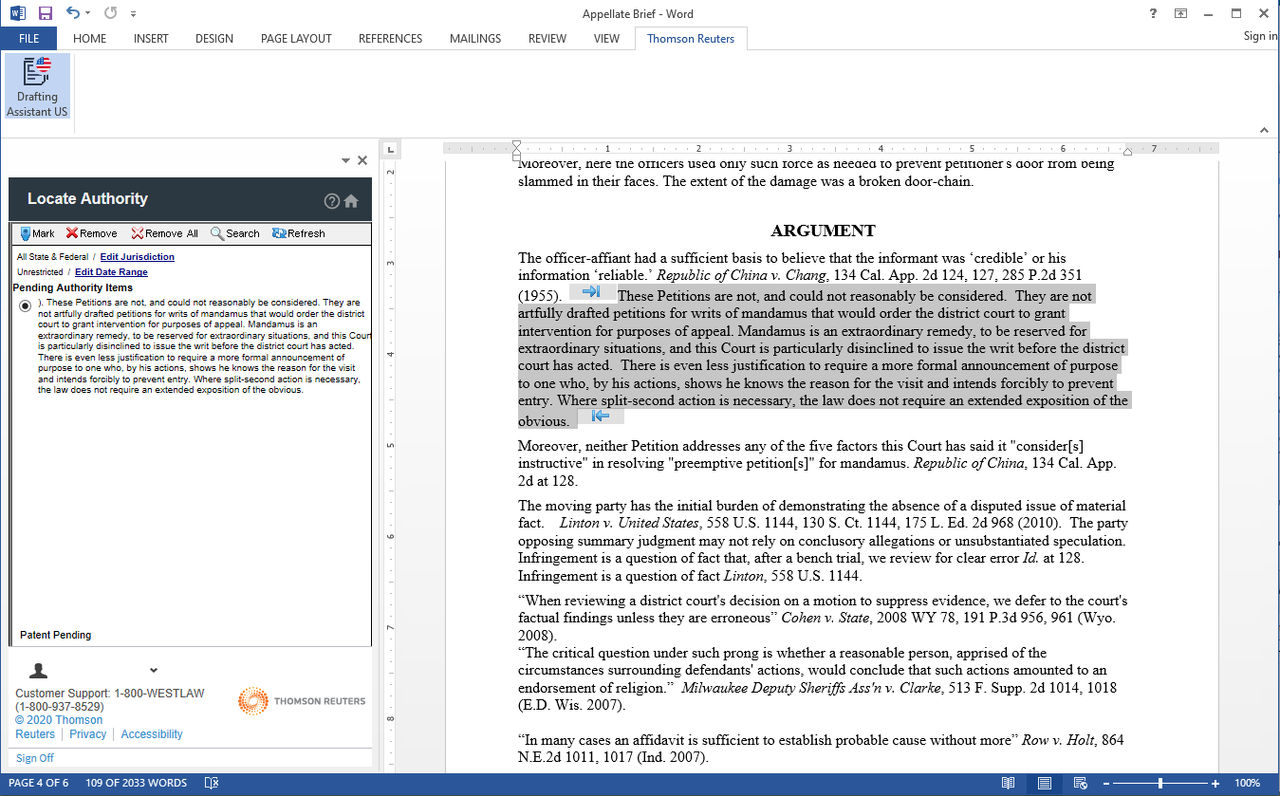The width and height of the screenshot is (1280, 796).
Task: Switch to Web Layout view in status bar
Action: pos(1078,783)
